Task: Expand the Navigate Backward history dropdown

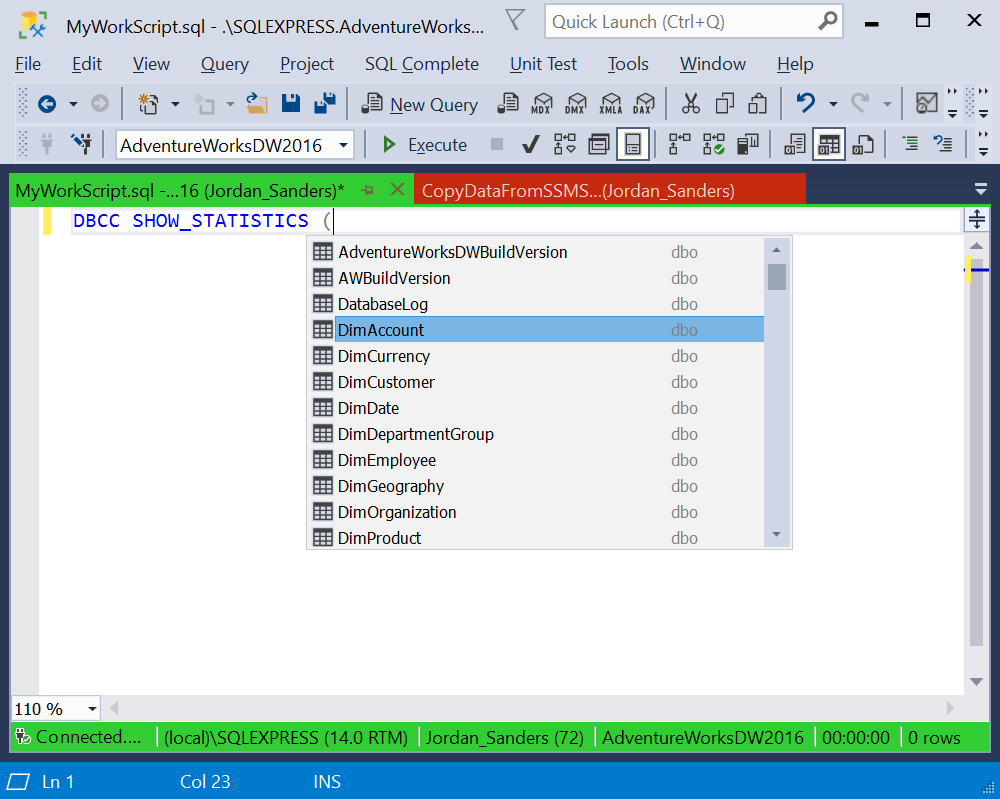Action: pos(73,104)
